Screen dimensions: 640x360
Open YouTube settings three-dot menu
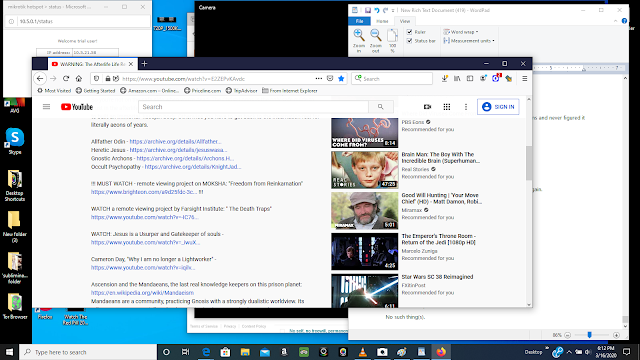[x=466, y=107]
